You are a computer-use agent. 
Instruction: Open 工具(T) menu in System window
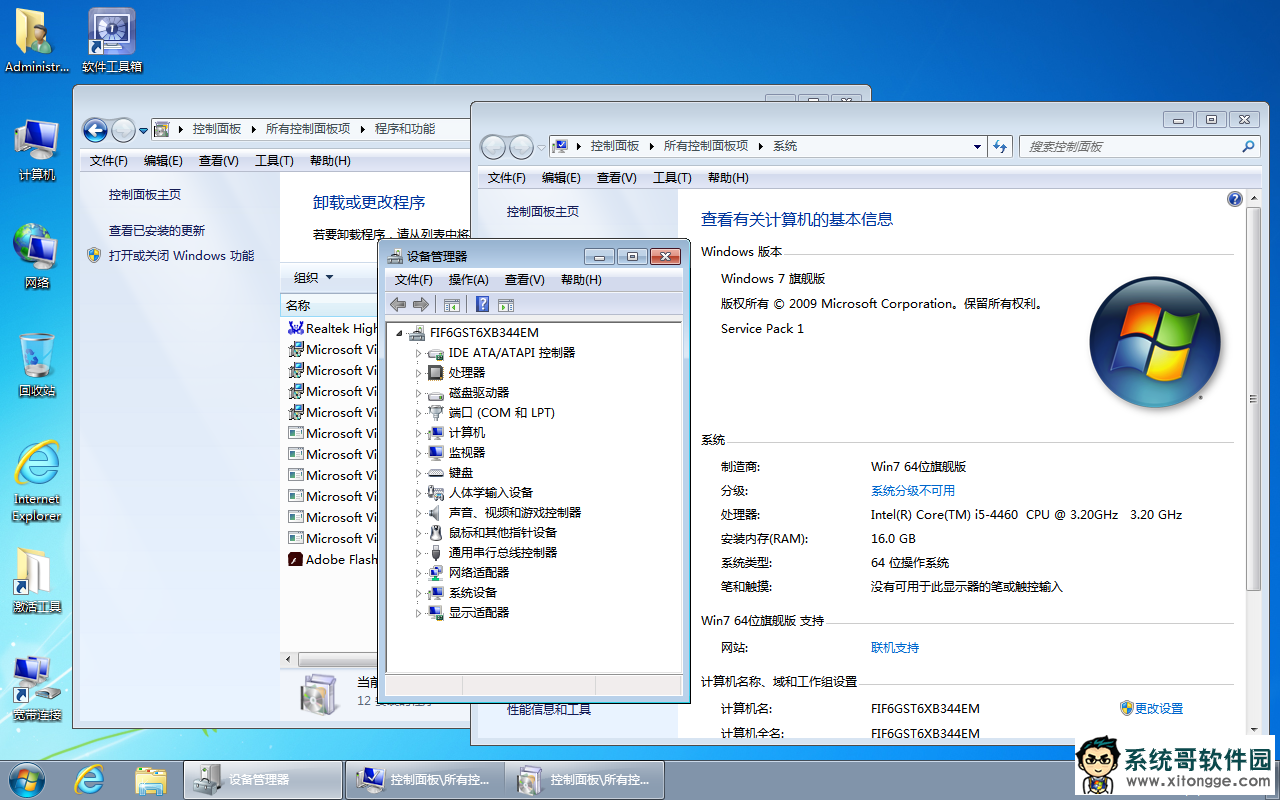672,178
